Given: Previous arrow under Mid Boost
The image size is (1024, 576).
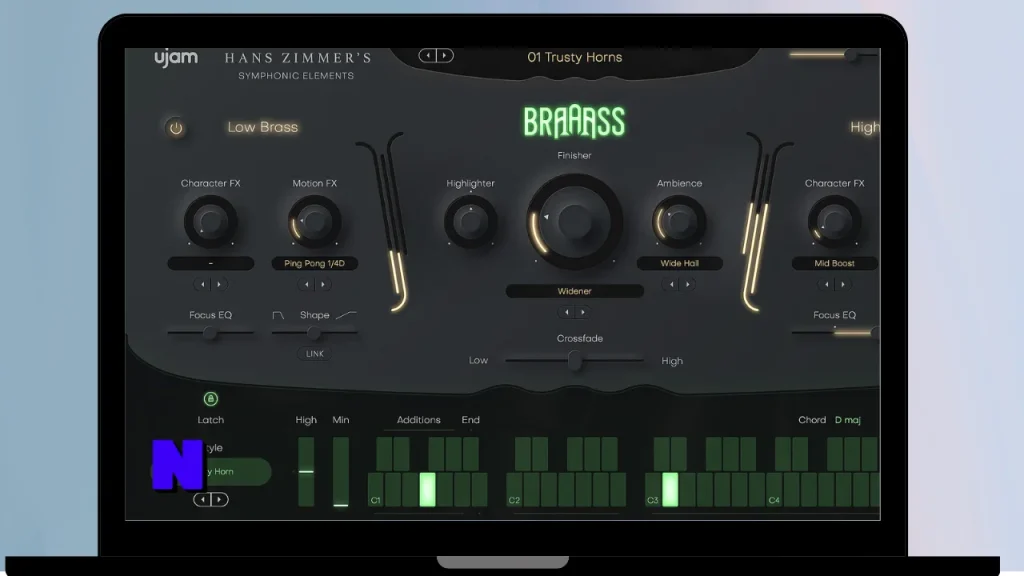Looking at the screenshot, I should click(826, 284).
